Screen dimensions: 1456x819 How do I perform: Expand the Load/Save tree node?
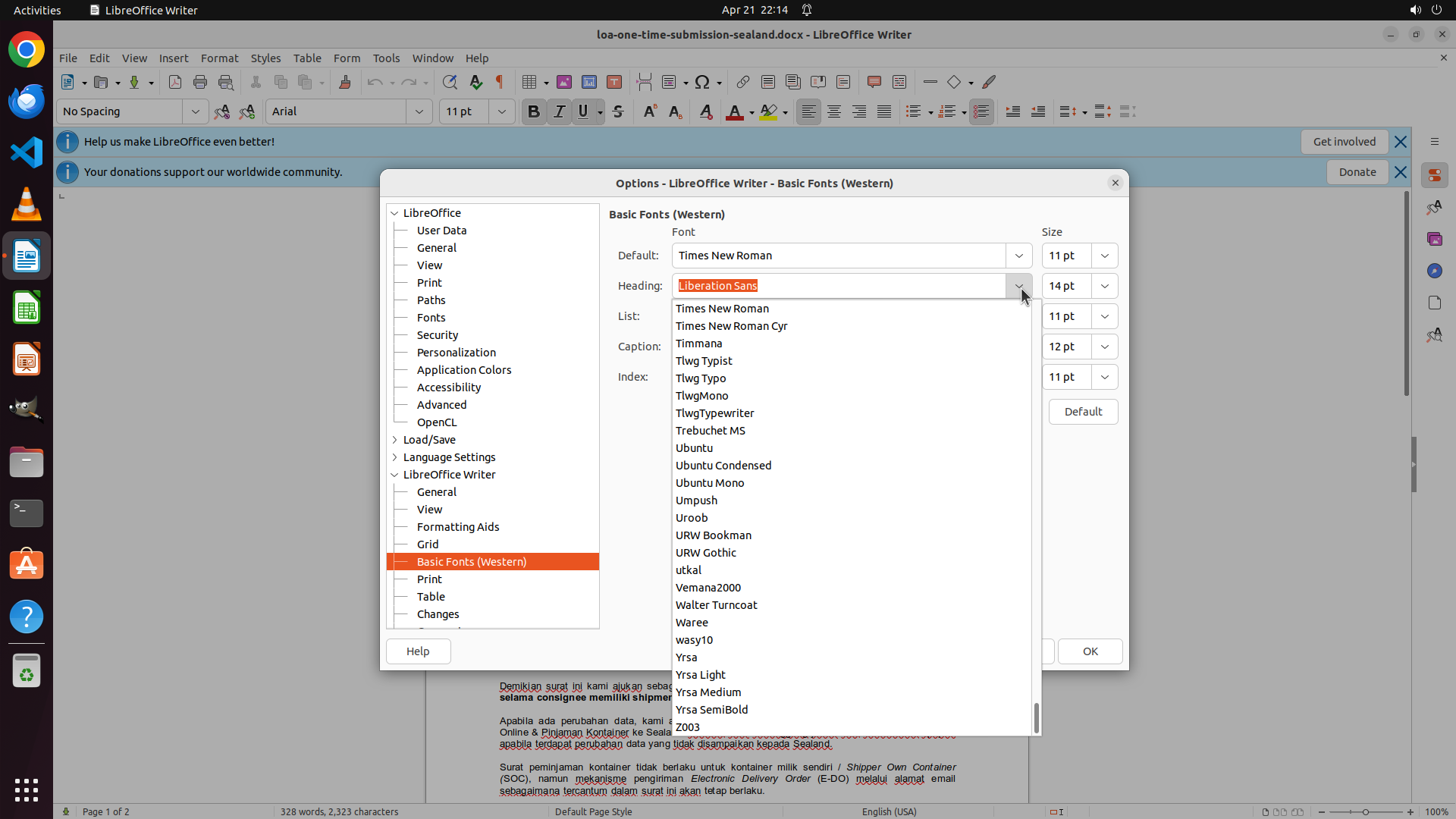pyautogui.click(x=395, y=440)
